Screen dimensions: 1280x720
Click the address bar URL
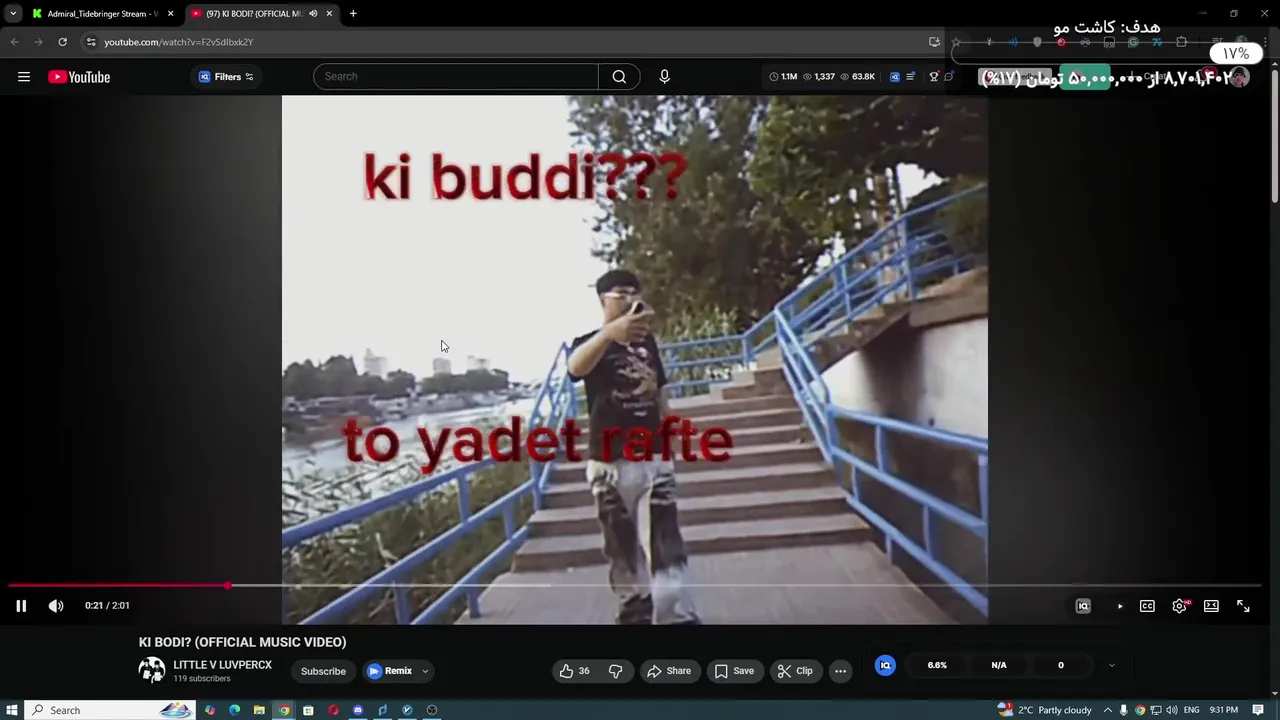[x=179, y=42]
